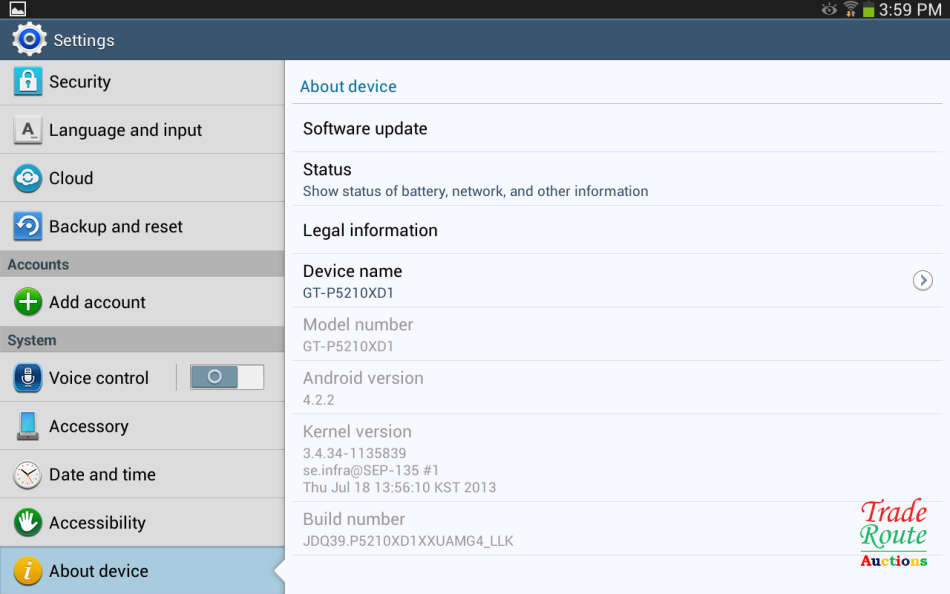The width and height of the screenshot is (950, 594).
Task: Tap the Settings gear icon in header
Action: (29, 39)
